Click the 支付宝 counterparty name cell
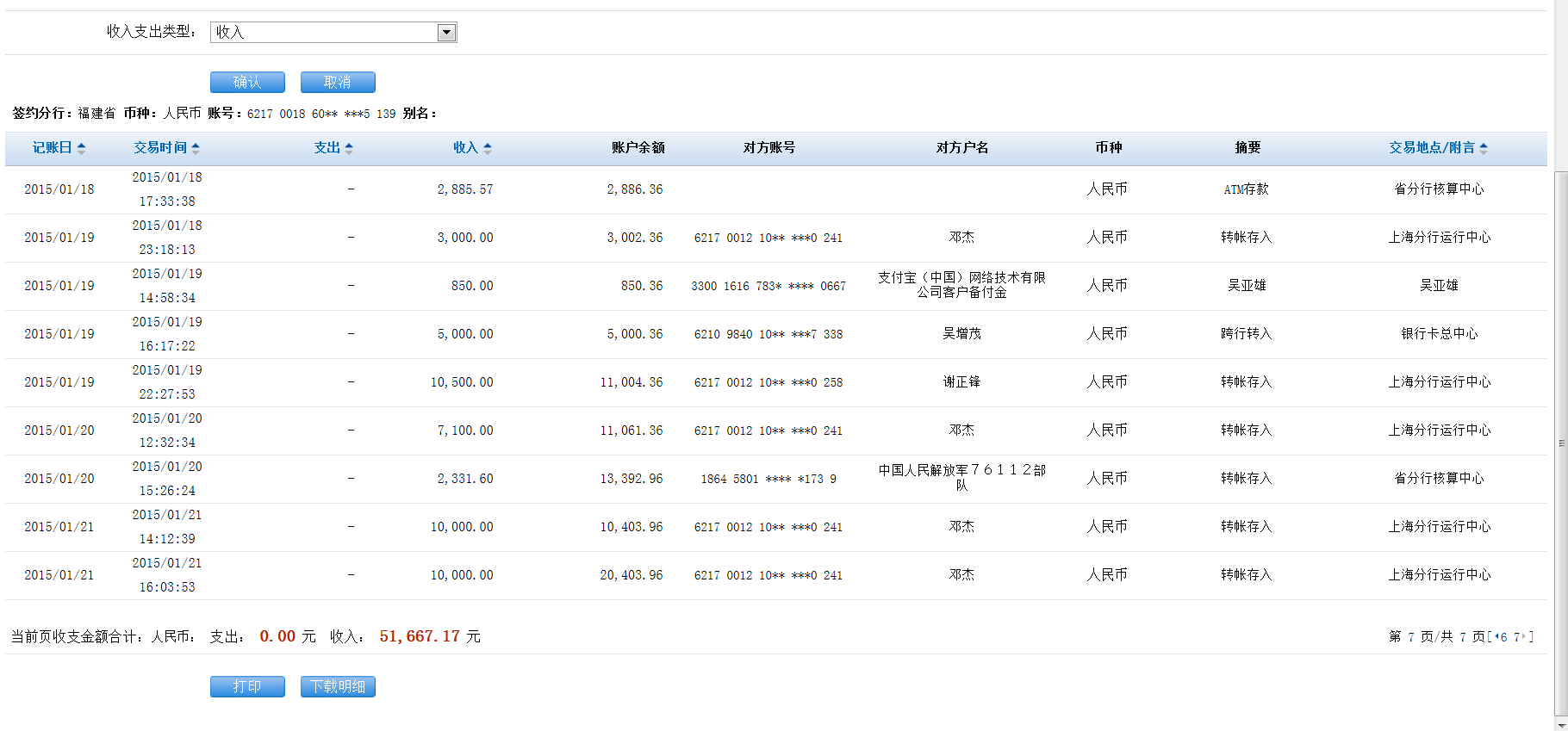The width and height of the screenshot is (1568, 731). click(961, 285)
